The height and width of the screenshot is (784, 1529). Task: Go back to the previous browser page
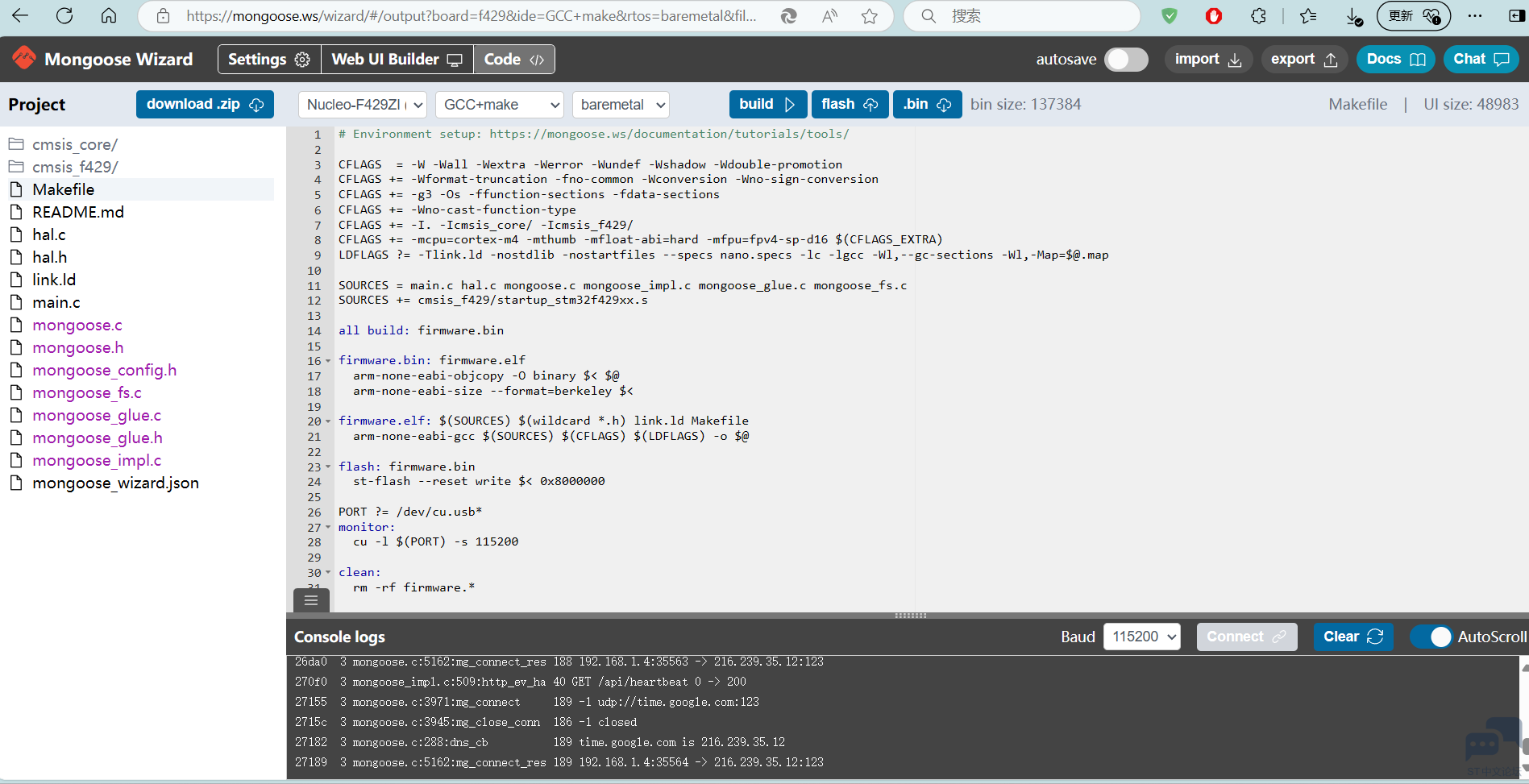tap(20, 16)
